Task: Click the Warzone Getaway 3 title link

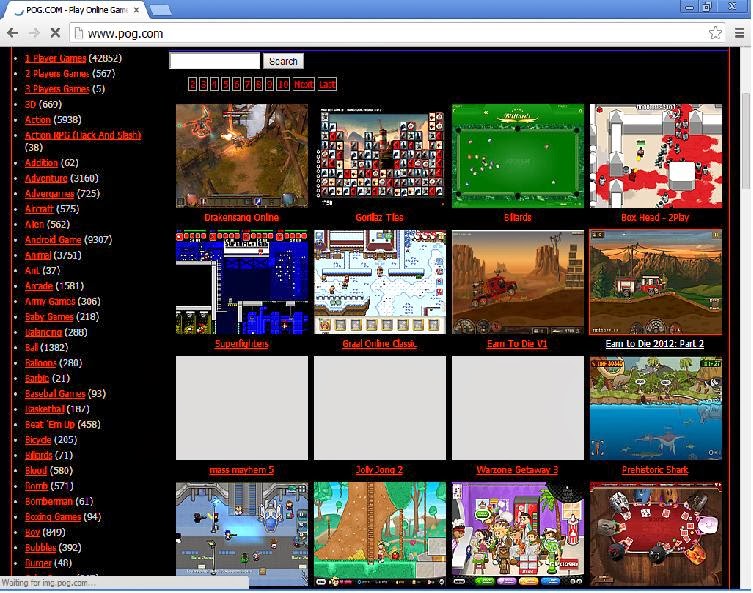Action: [x=517, y=470]
